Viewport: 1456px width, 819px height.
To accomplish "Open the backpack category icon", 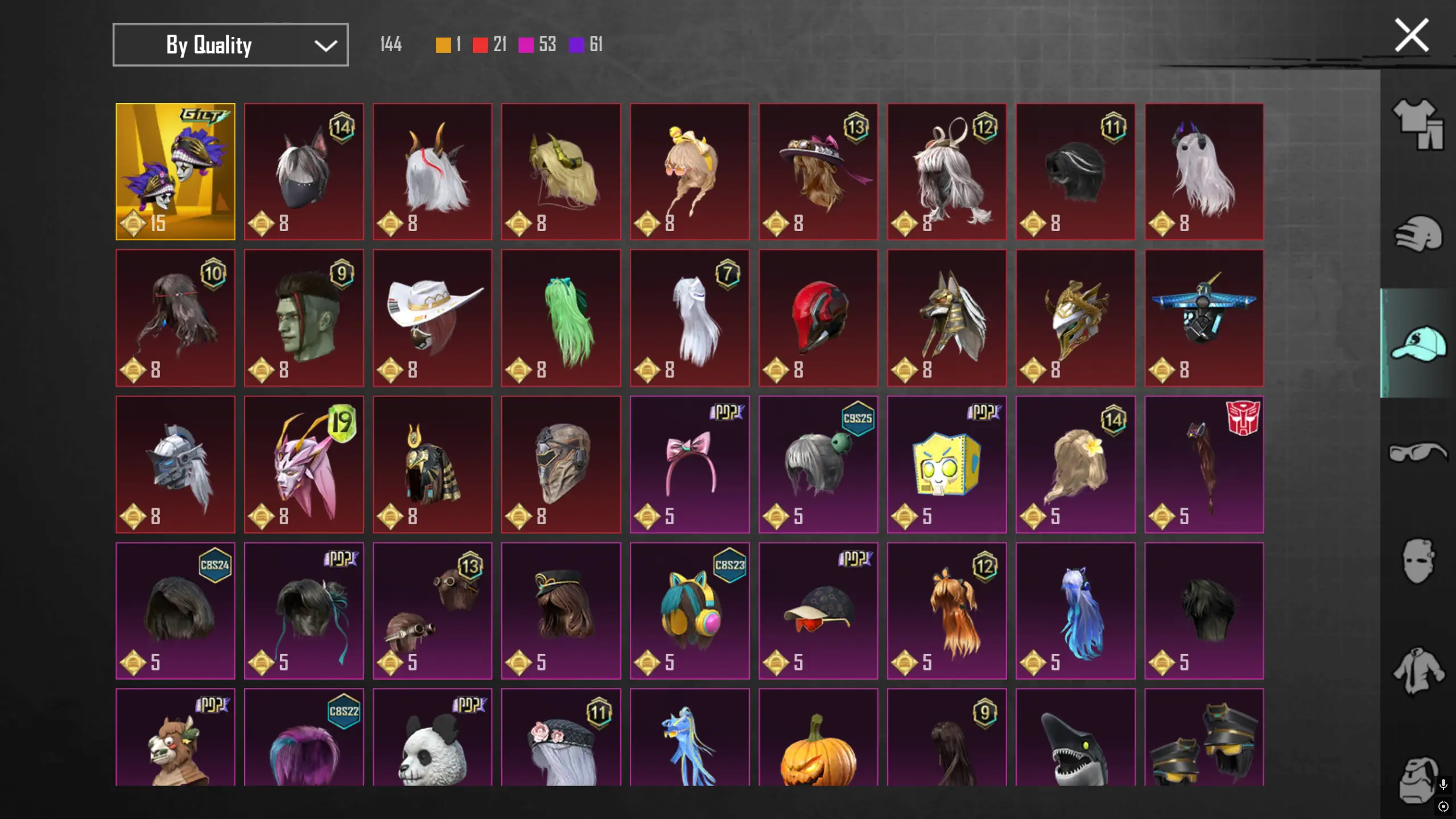I will pos(1418,779).
